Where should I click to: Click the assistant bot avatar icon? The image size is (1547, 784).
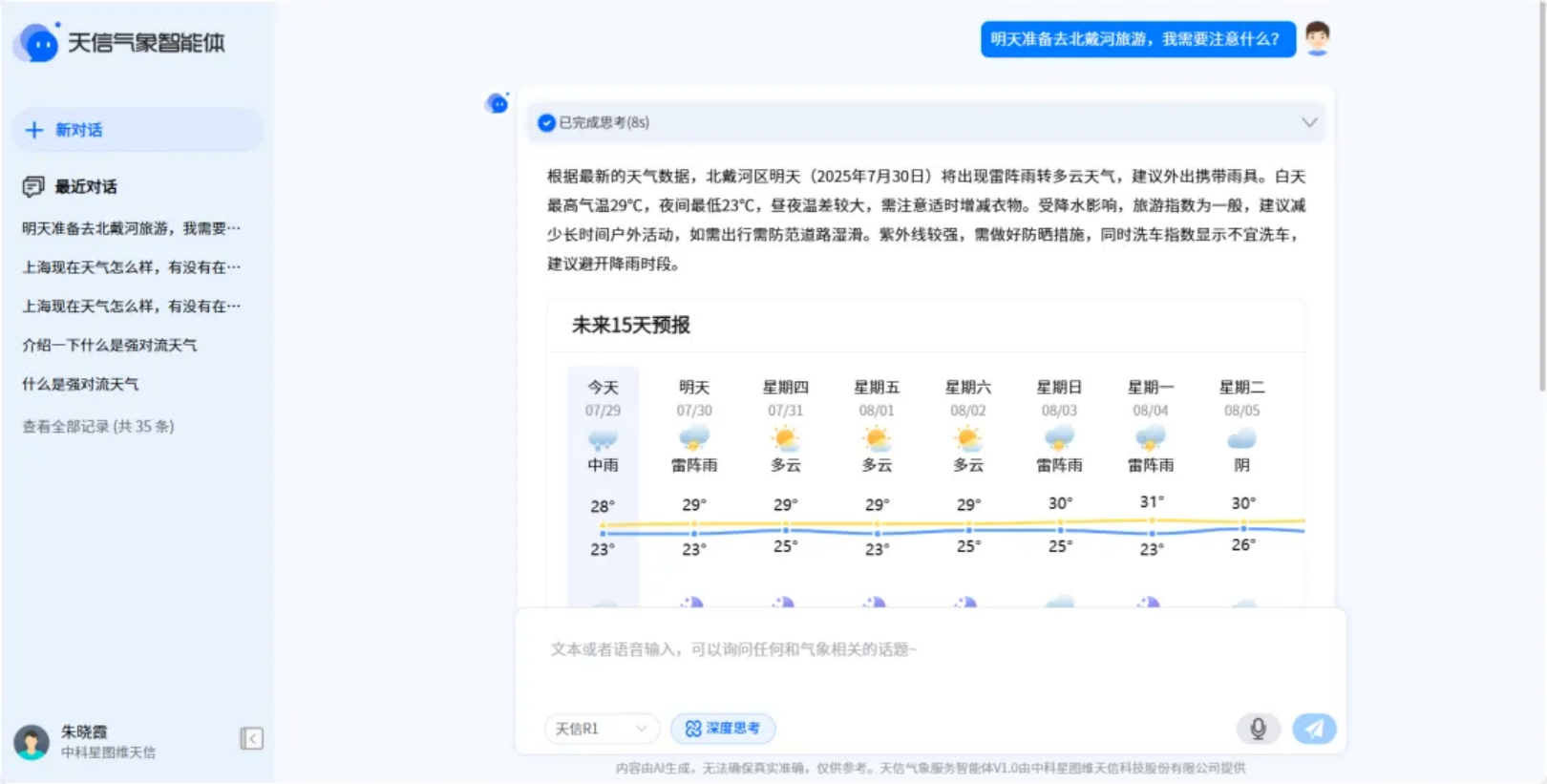(498, 103)
